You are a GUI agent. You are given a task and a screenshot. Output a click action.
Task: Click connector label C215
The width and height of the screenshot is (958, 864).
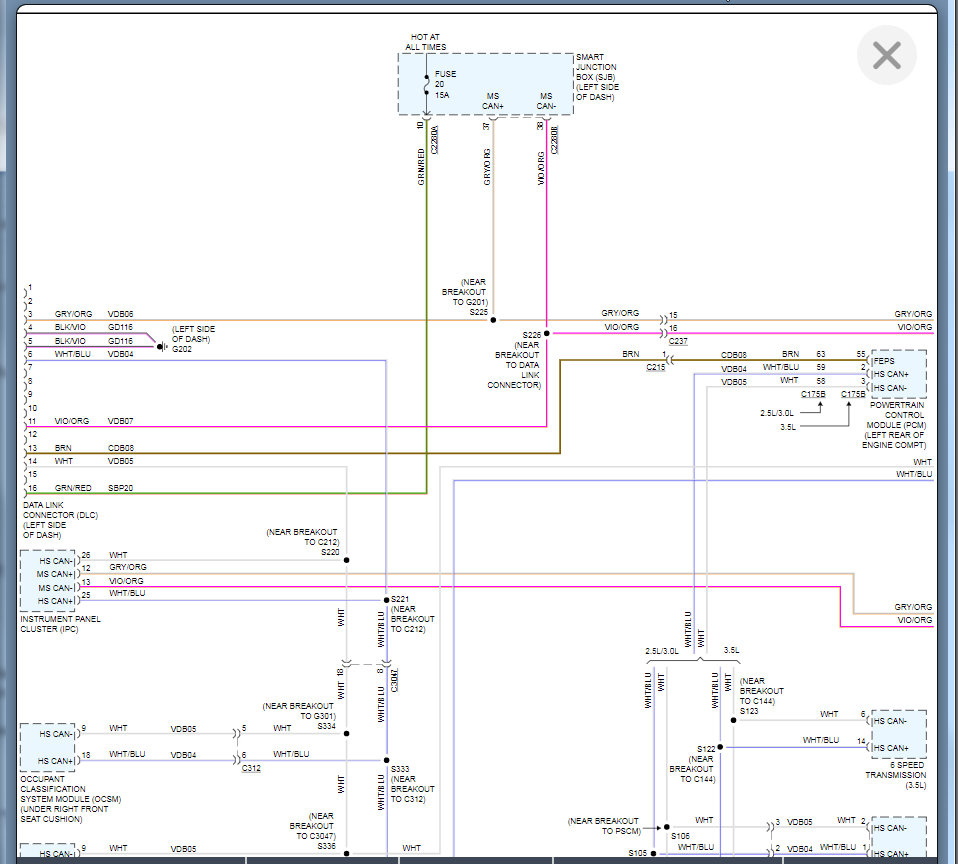point(656,367)
